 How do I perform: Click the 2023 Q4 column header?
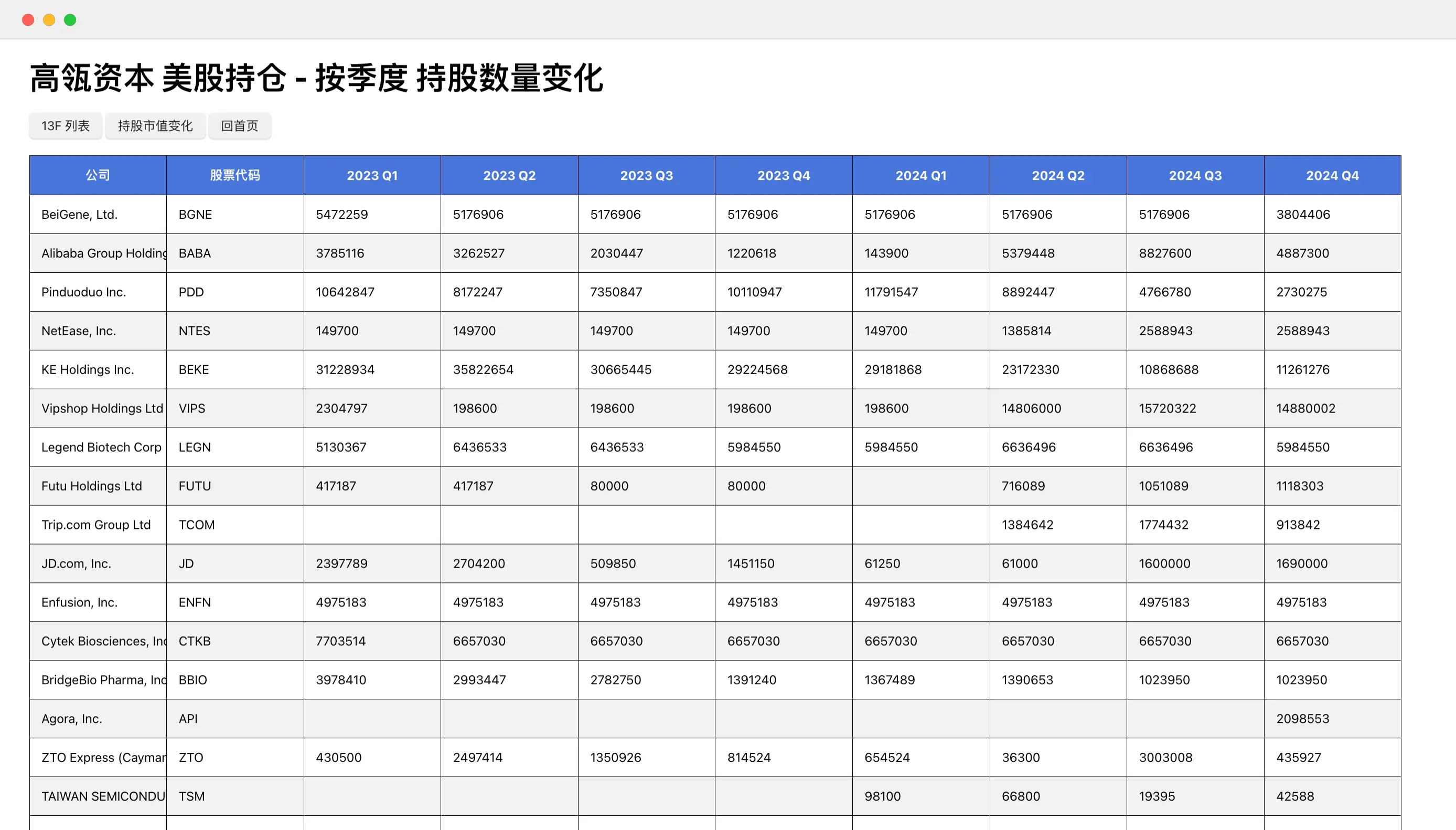[784, 175]
